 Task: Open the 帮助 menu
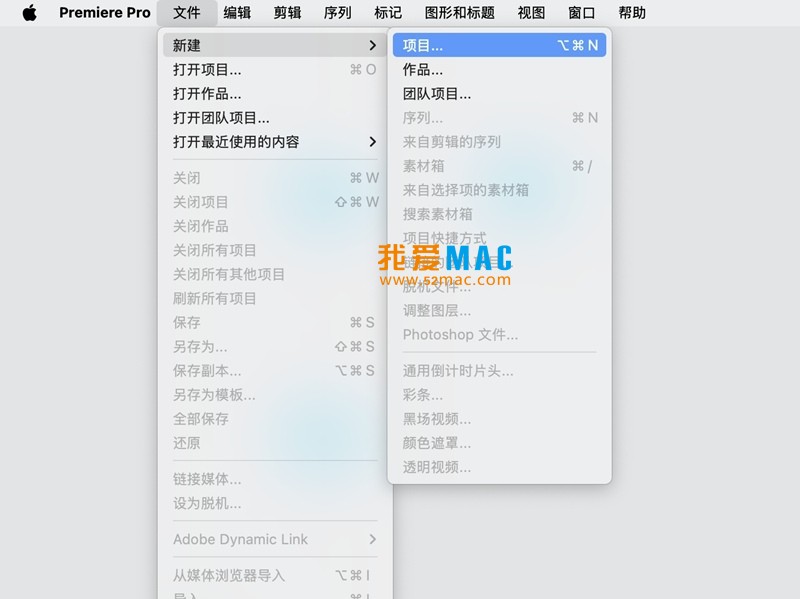pos(632,13)
